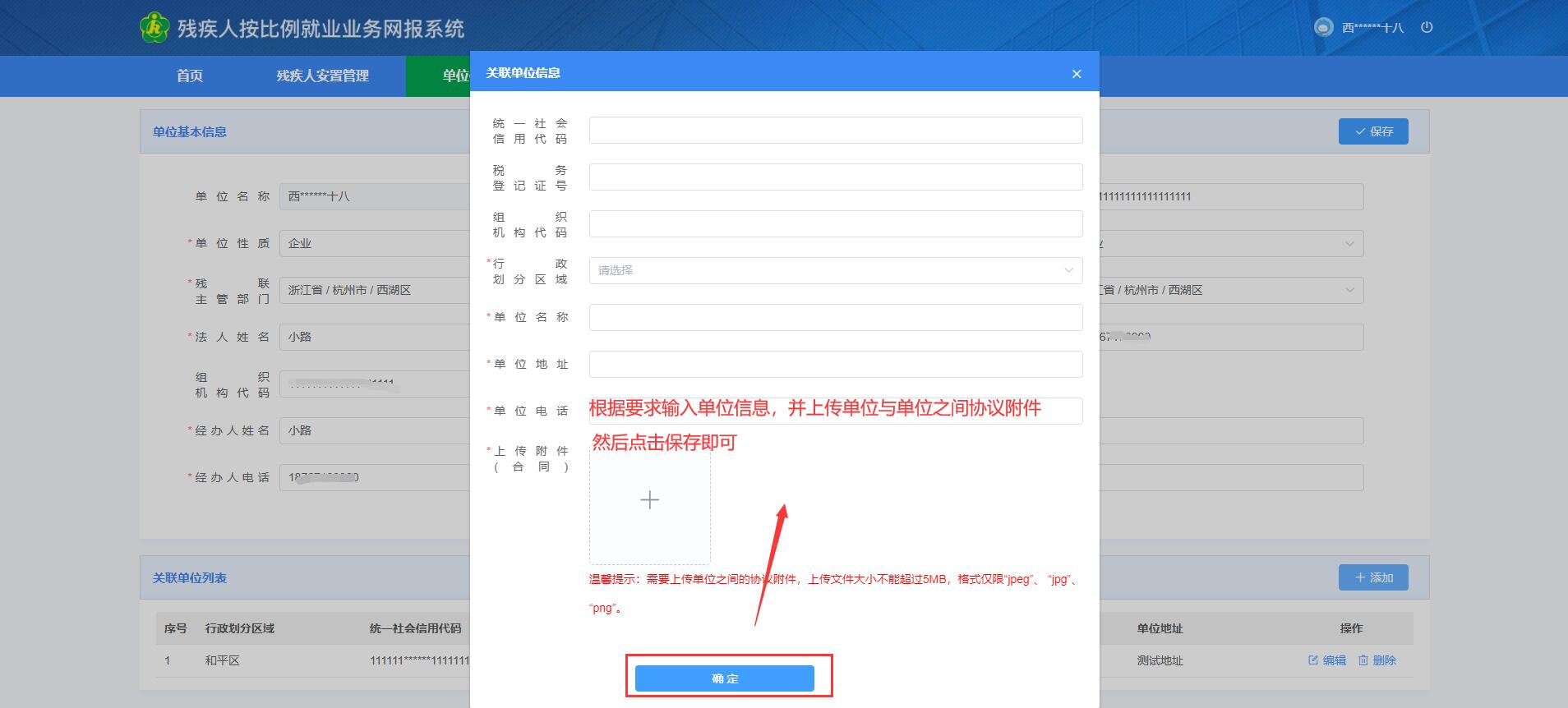
Task: Close the 关联单位信息 dialog
Action: tap(1077, 74)
